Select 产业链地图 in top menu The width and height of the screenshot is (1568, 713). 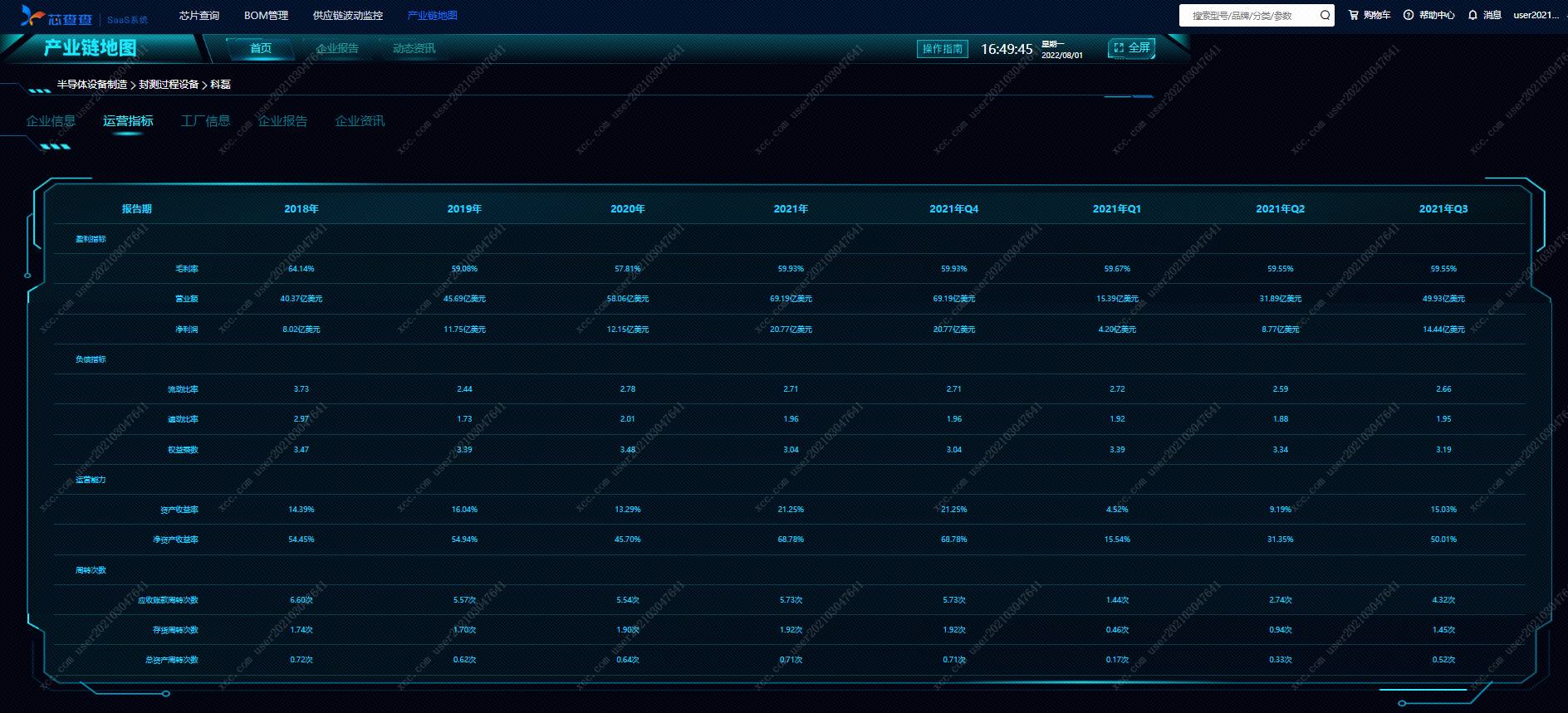[x=432, y=16]
